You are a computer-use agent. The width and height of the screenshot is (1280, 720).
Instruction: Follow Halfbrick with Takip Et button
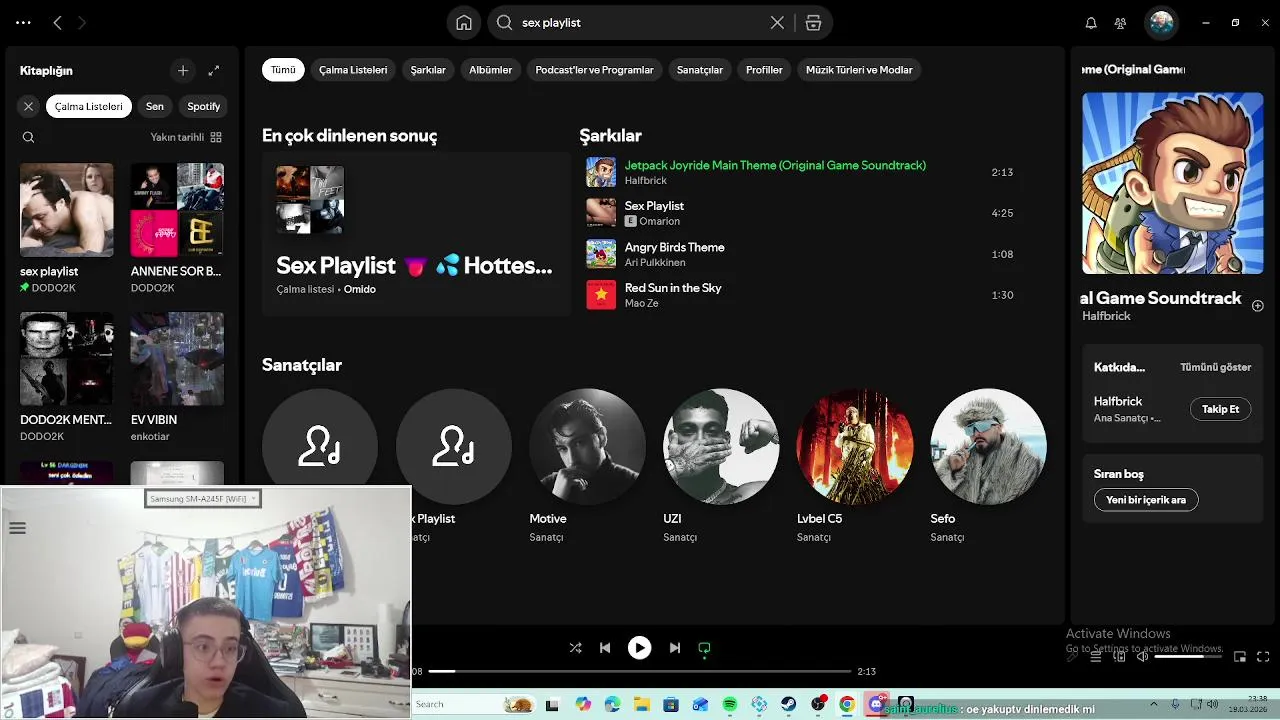[1220, 409]
